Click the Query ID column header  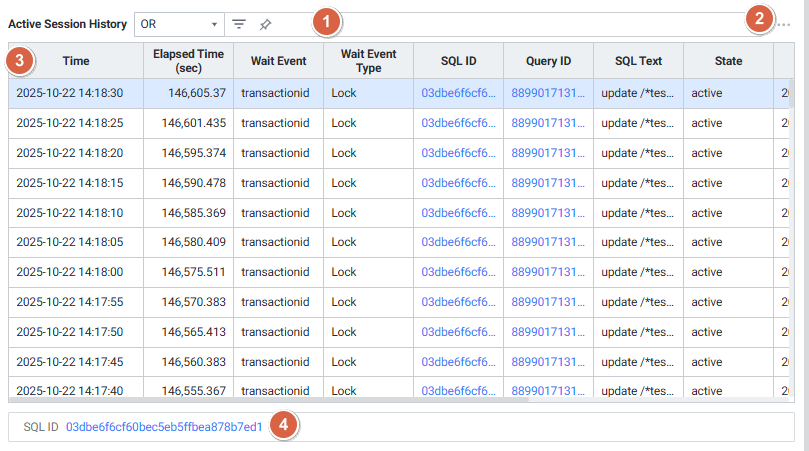point(548,61)
